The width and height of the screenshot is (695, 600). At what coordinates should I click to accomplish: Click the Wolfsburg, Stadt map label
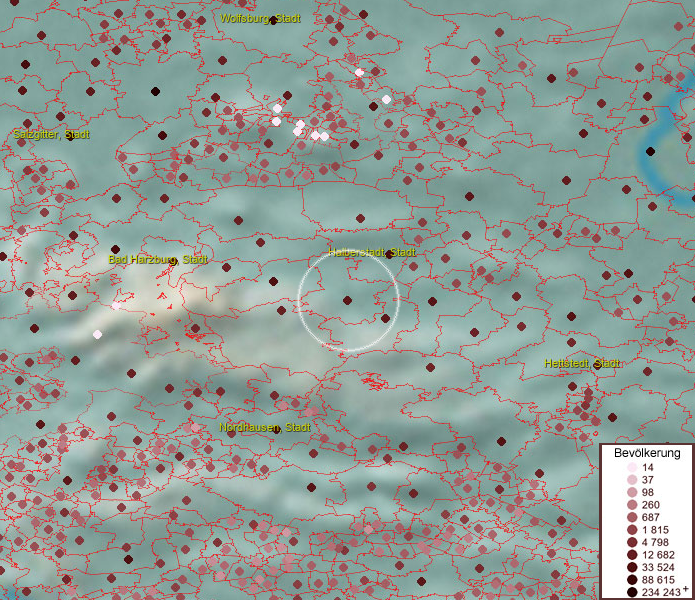coord(260,19)
